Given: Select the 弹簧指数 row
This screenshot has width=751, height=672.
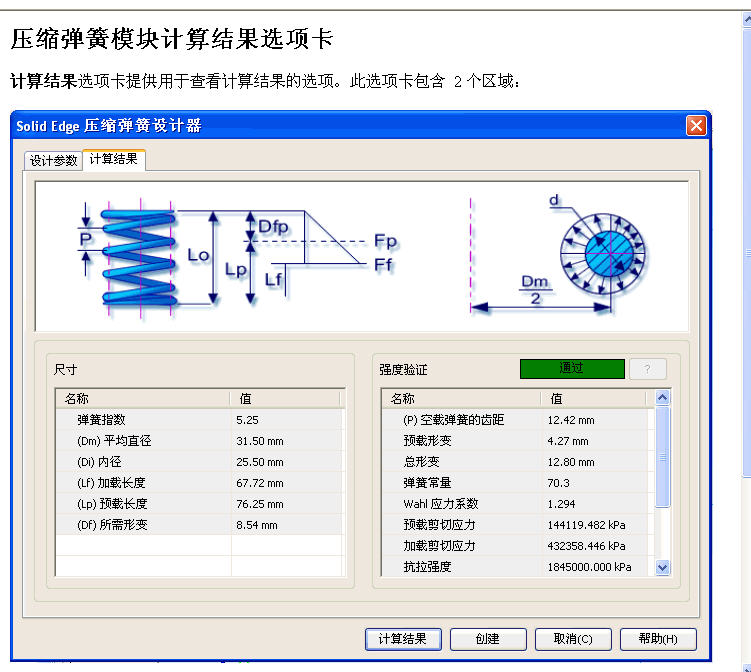Looking at the screenshot, I should pos(199,420).
